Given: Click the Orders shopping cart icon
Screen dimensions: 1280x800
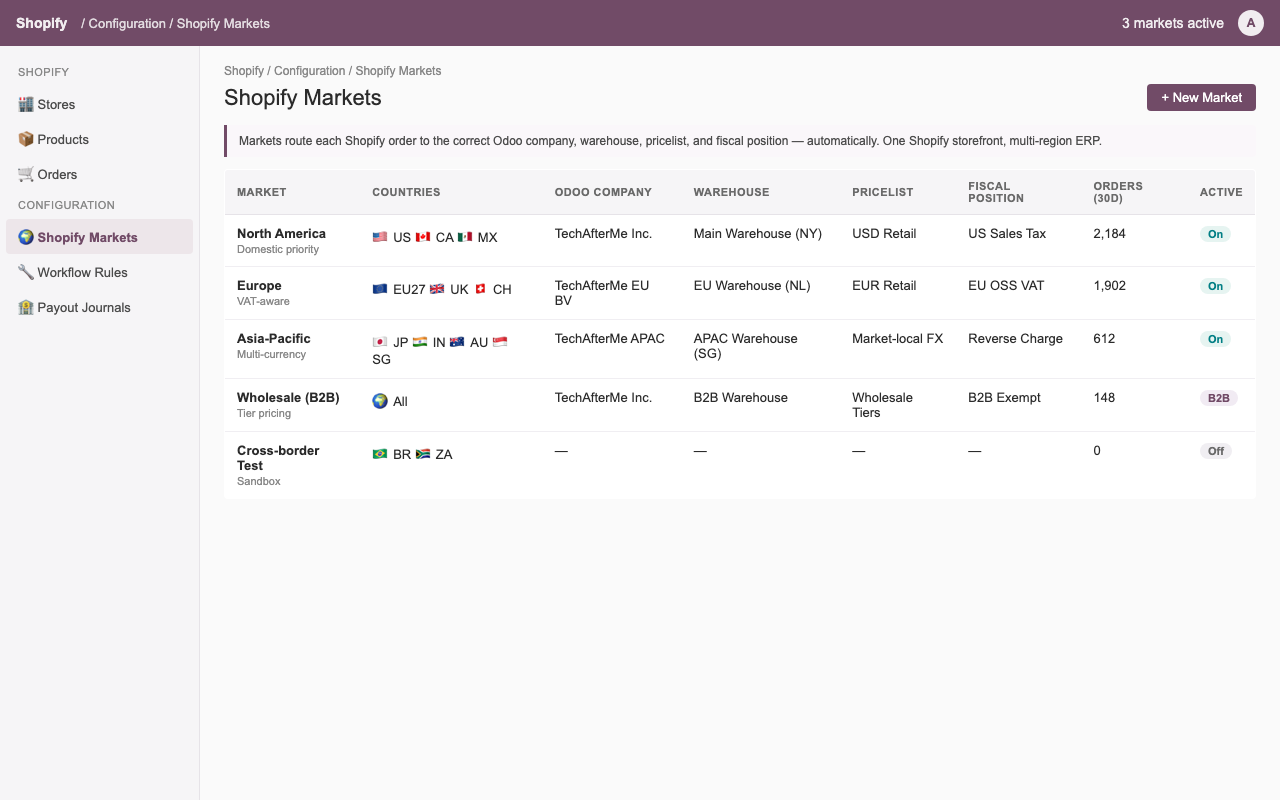Looking at the screenshot, I should tap(26, 174).
